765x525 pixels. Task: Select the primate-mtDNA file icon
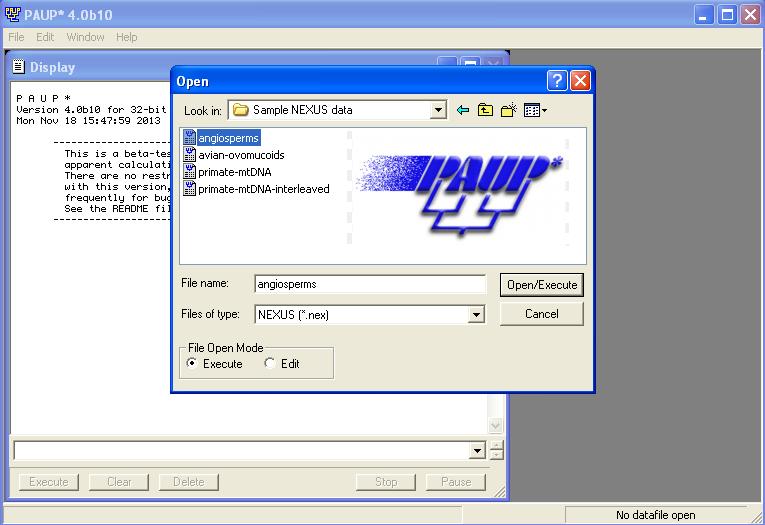point(190,172)
